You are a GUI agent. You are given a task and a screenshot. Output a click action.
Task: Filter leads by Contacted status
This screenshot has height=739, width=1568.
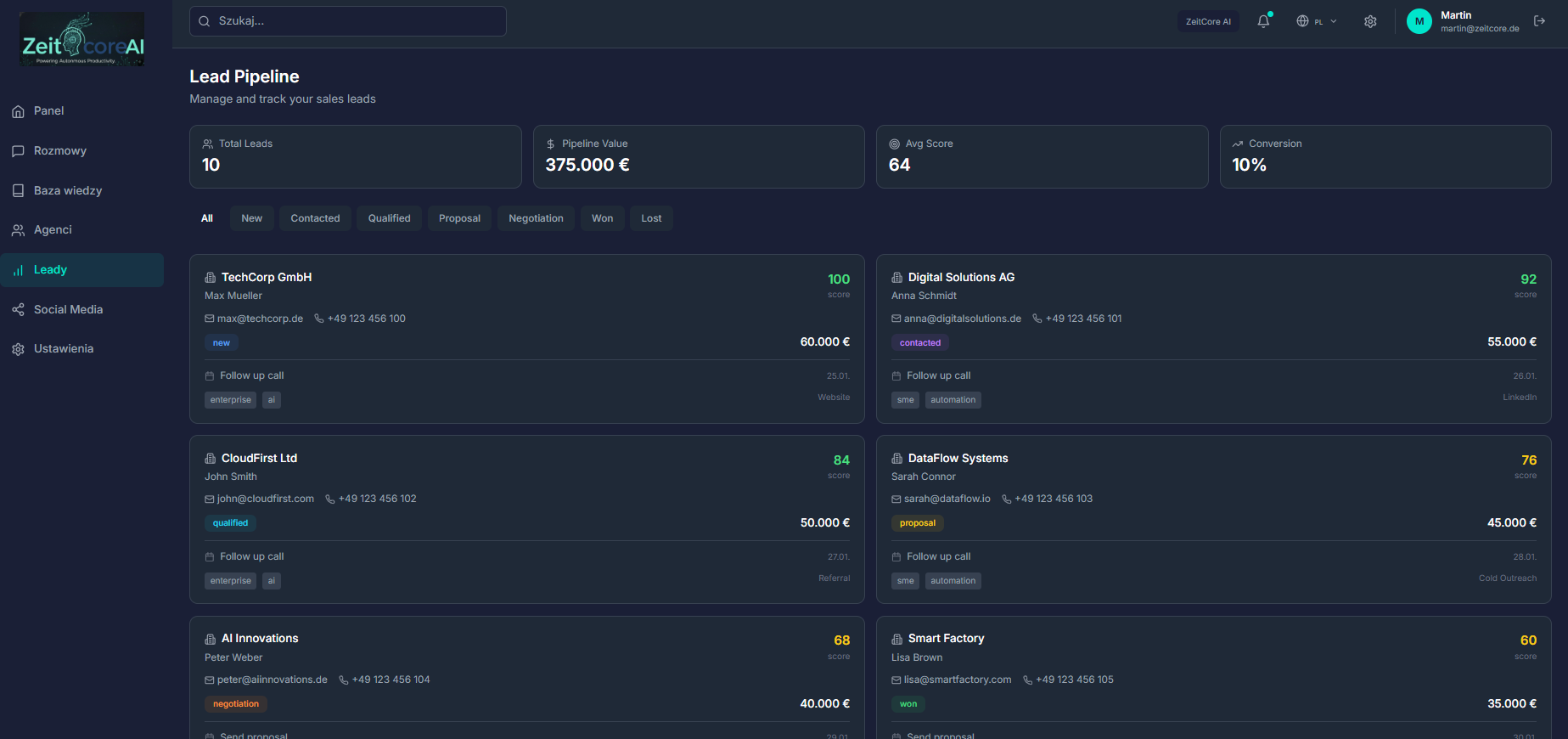[x=315, y=218]
